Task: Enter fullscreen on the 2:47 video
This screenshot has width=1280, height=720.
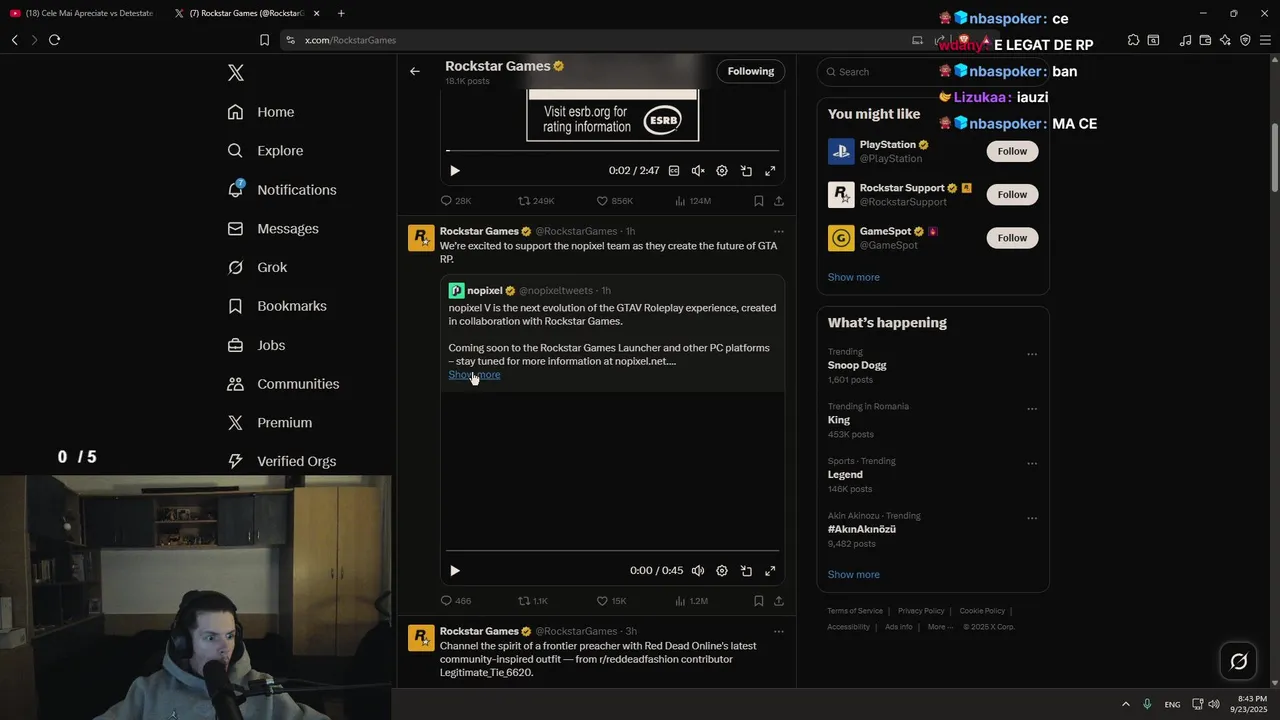Action: tap(770, 171)
